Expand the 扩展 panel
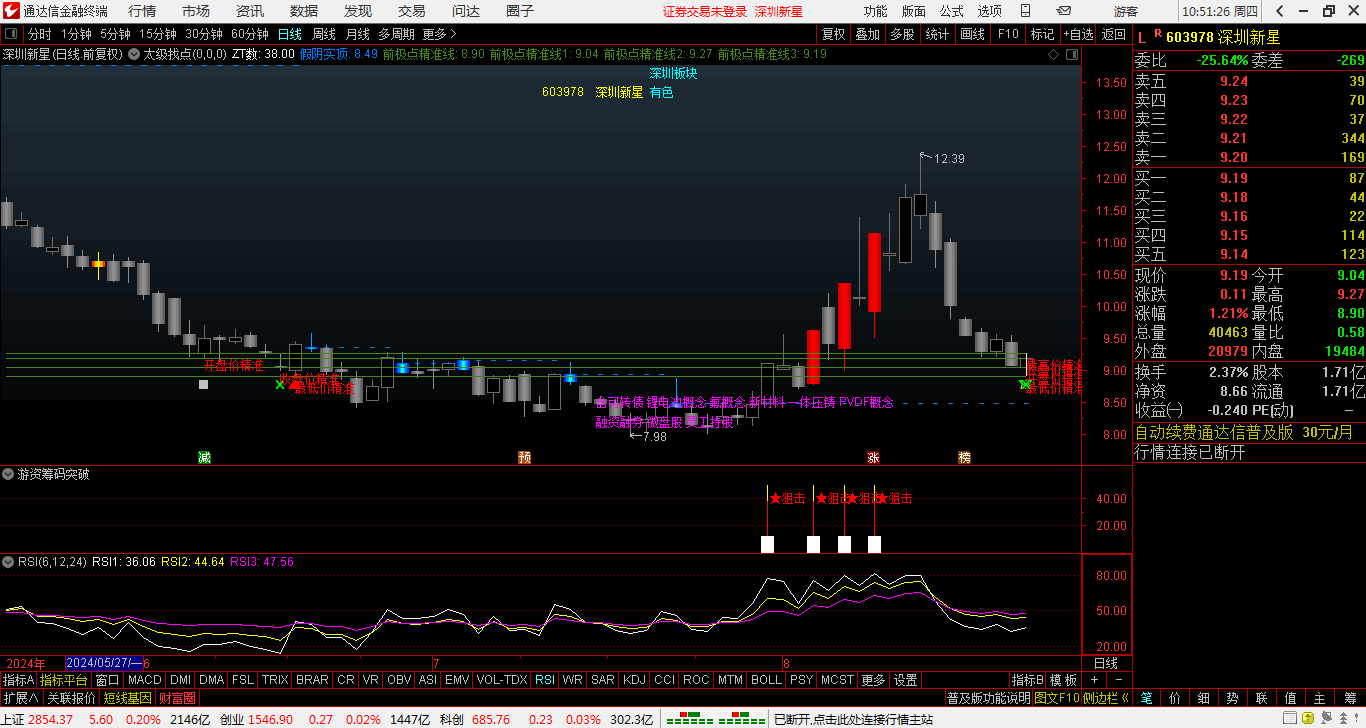This screenshot has height=728, width=1366. [20, 698]
